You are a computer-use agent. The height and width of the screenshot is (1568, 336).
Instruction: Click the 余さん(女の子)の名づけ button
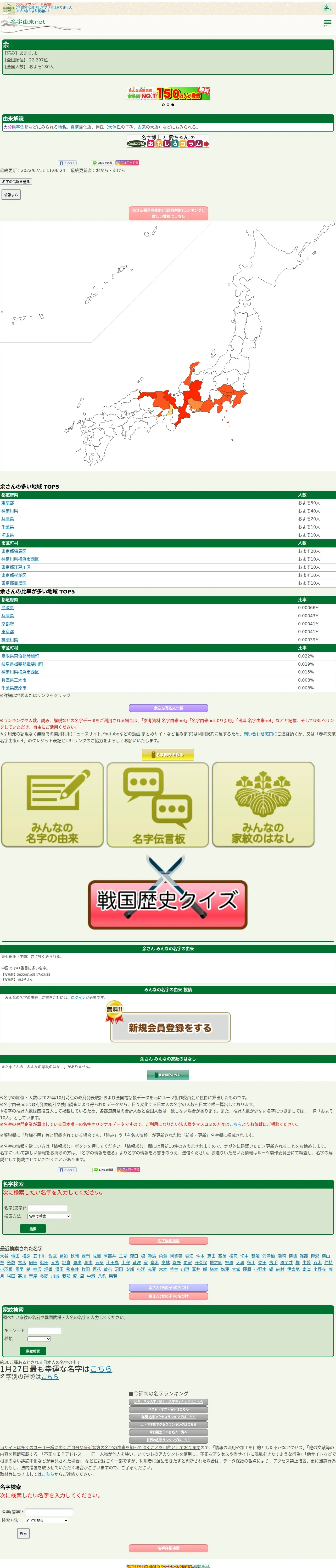pos(168,1296)
